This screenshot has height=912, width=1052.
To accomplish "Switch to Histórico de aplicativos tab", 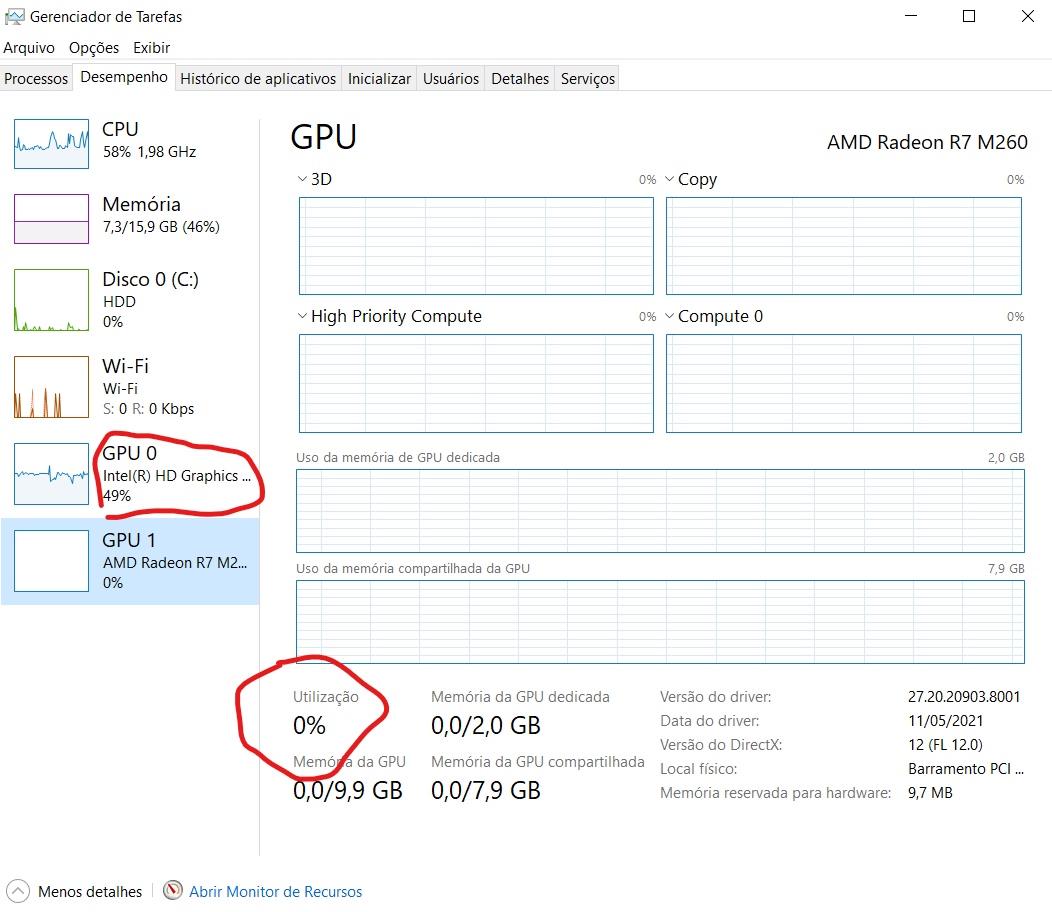I will [258, 79].
